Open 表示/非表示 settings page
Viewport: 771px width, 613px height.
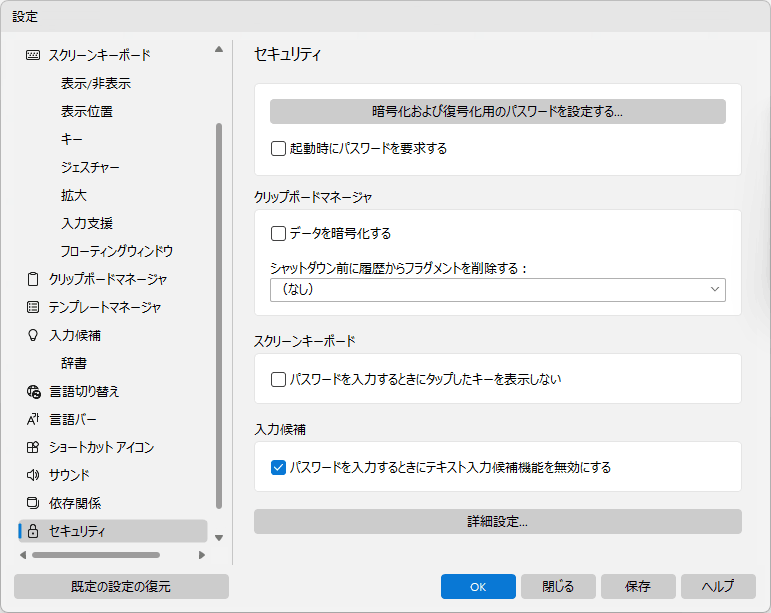click(x=96, y=84)
